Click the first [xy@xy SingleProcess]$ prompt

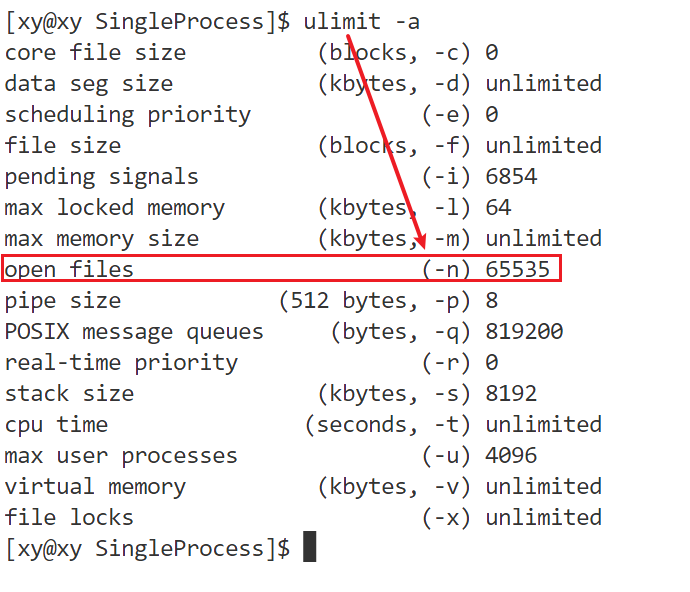click(x=147, y=21)
